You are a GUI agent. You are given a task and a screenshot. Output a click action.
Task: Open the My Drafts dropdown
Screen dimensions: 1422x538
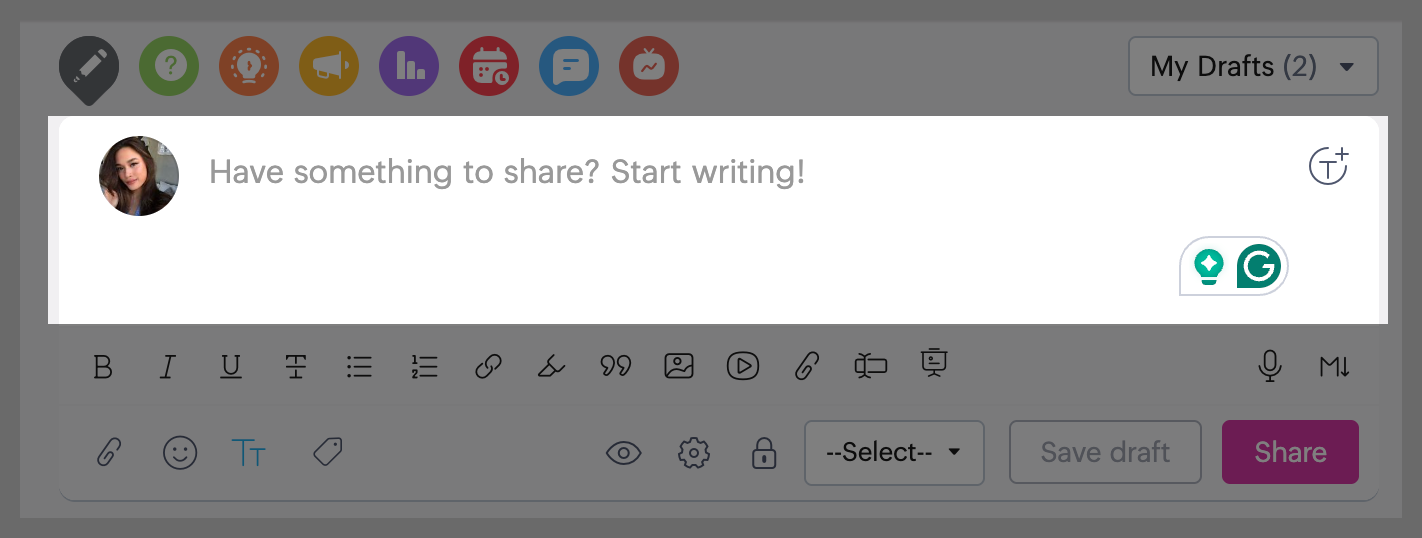1253,67
